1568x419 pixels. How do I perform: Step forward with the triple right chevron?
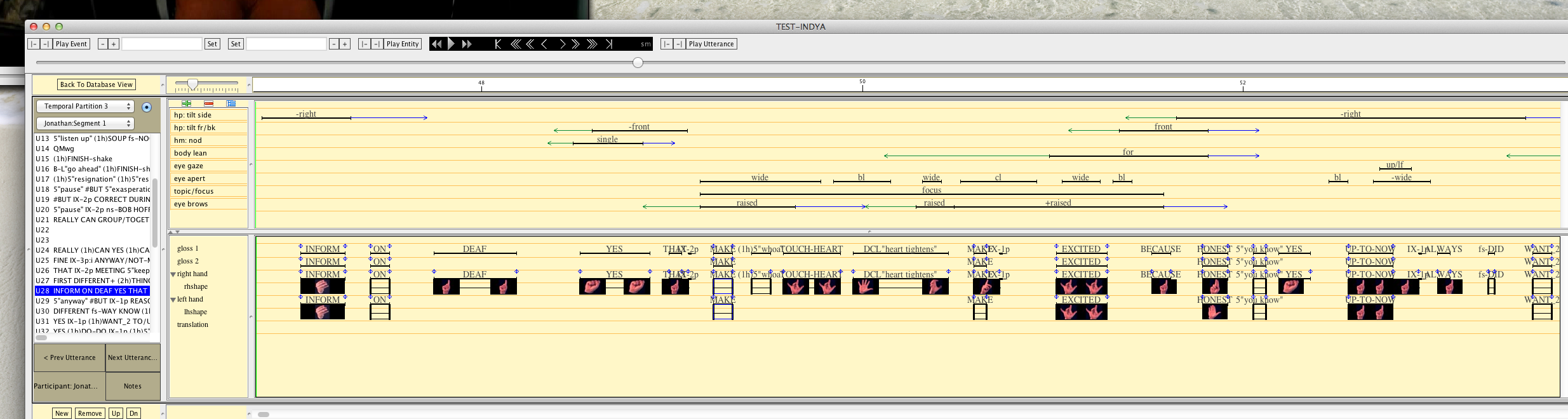pyautogui.click(x=591, y=44)
